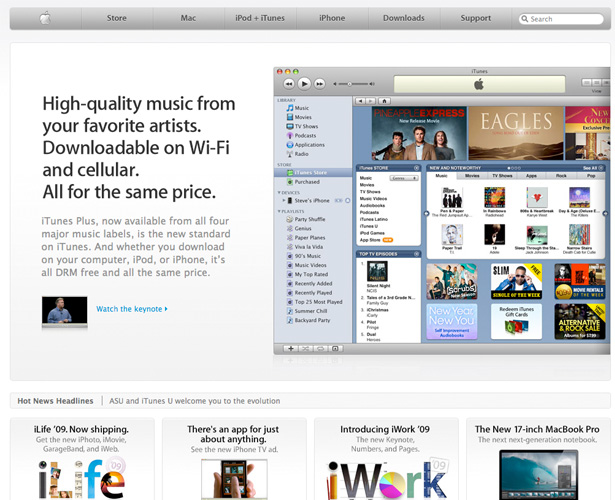The image size is (615, 500).
Task: Open the Apple logo home link
Action: (45, 18)
